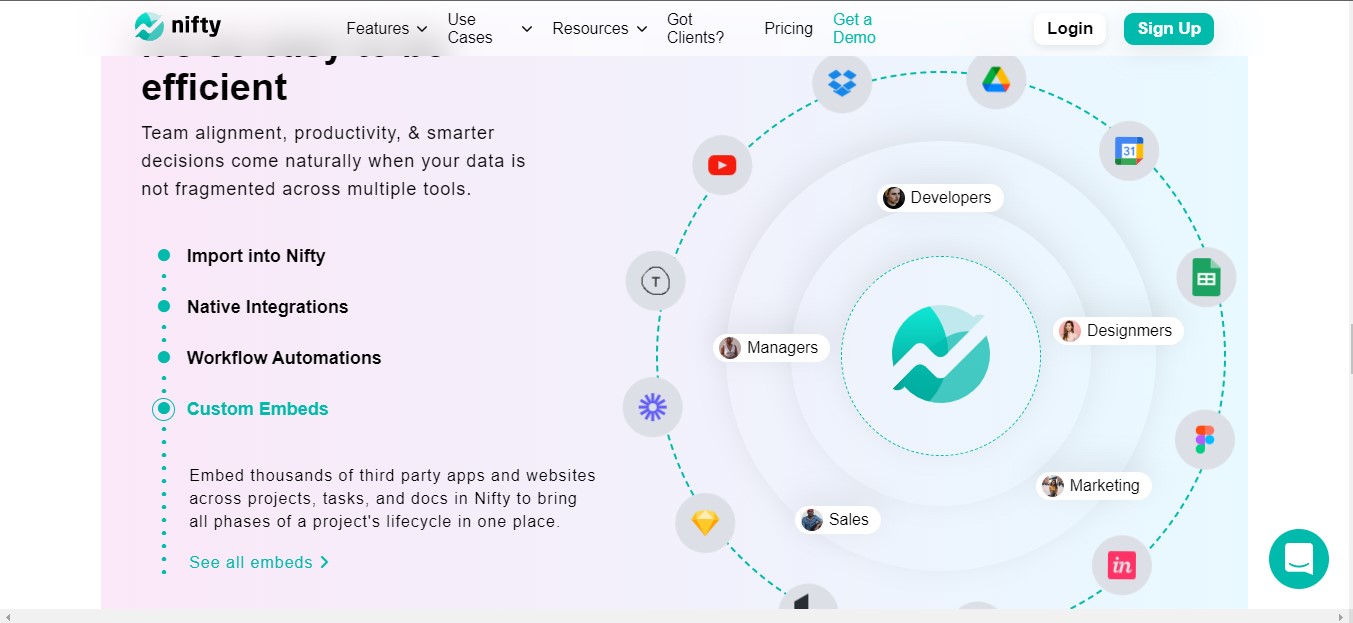Expand the Resources menu
The width and height of the screenshot is (1353, 623).
(600, 29)
